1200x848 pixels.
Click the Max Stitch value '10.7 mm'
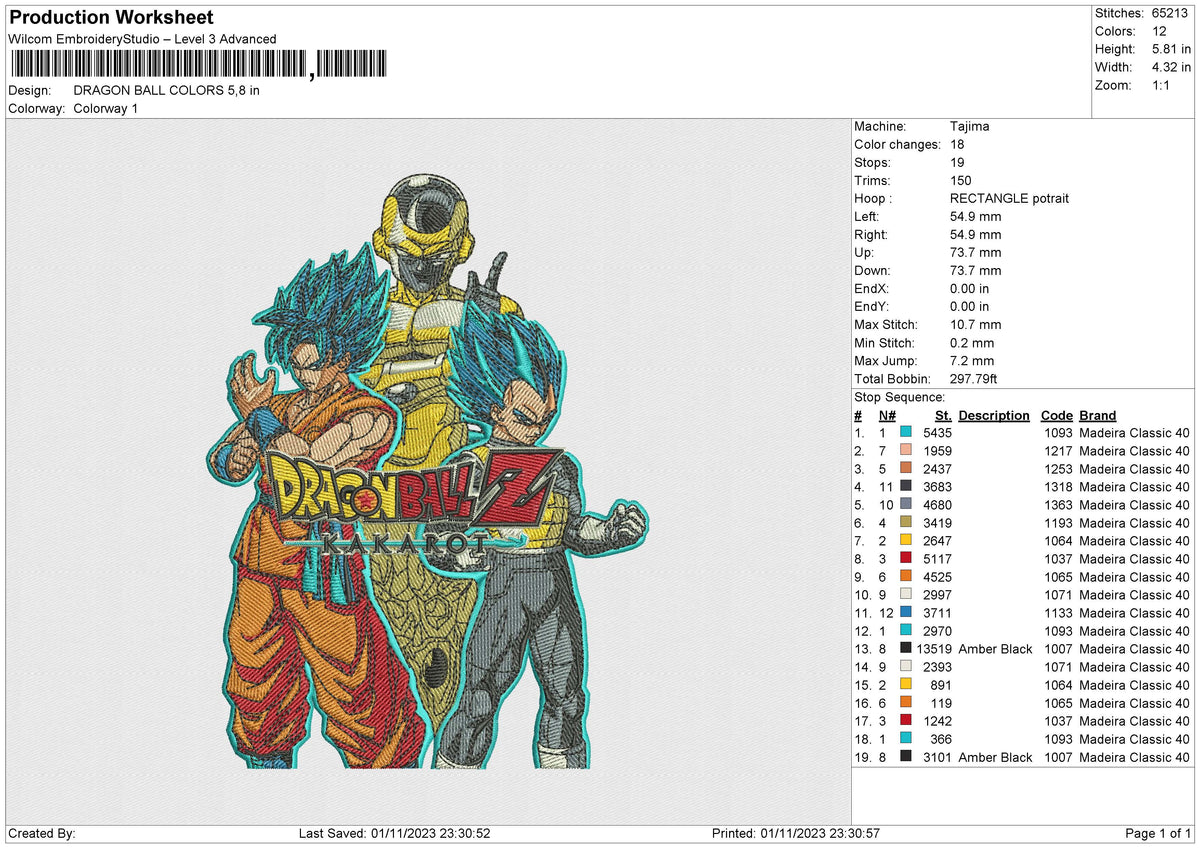pyautogui.click(x=975, y=324)
